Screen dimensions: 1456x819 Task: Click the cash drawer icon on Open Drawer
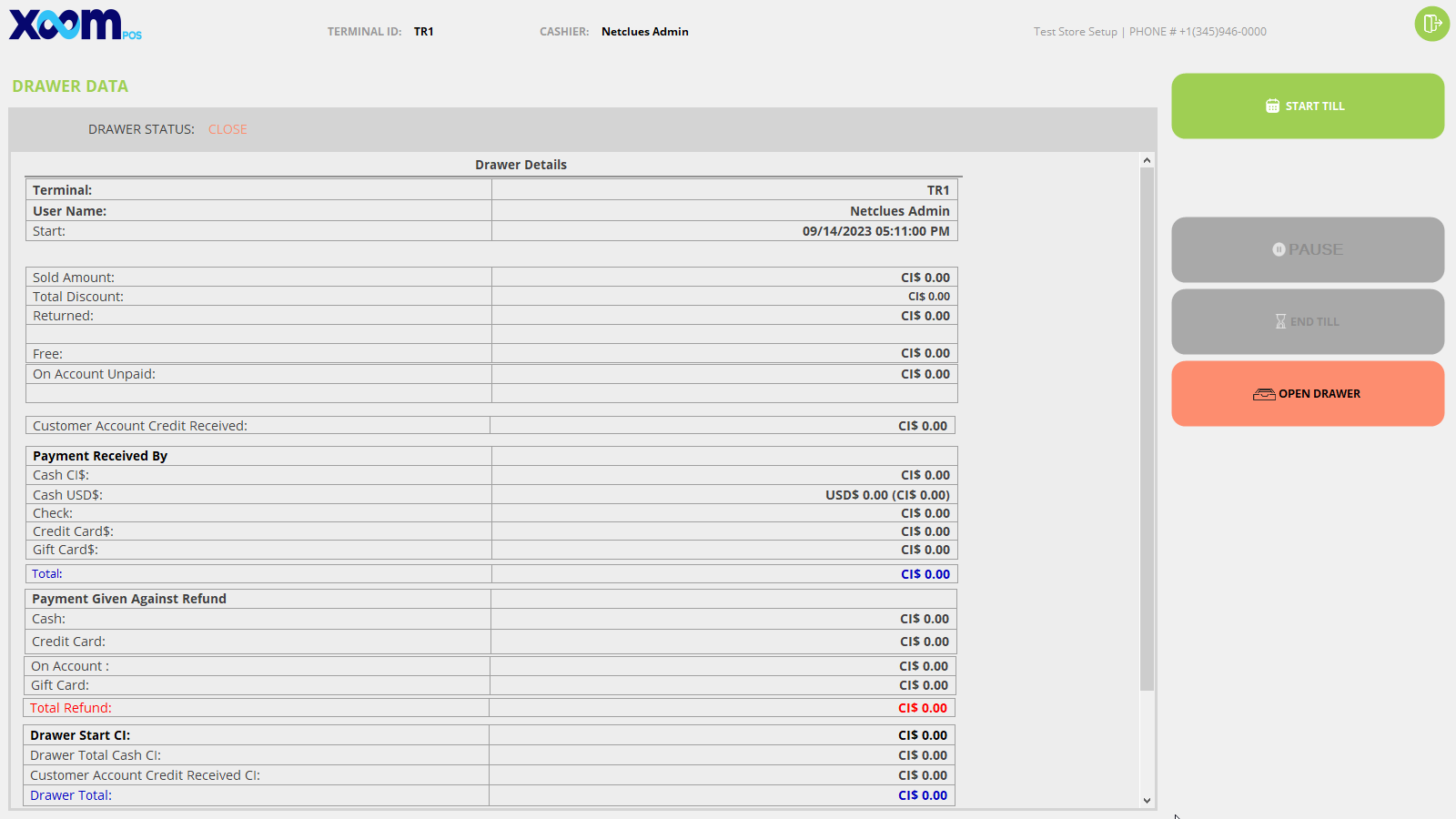[x=1264, y=394]
